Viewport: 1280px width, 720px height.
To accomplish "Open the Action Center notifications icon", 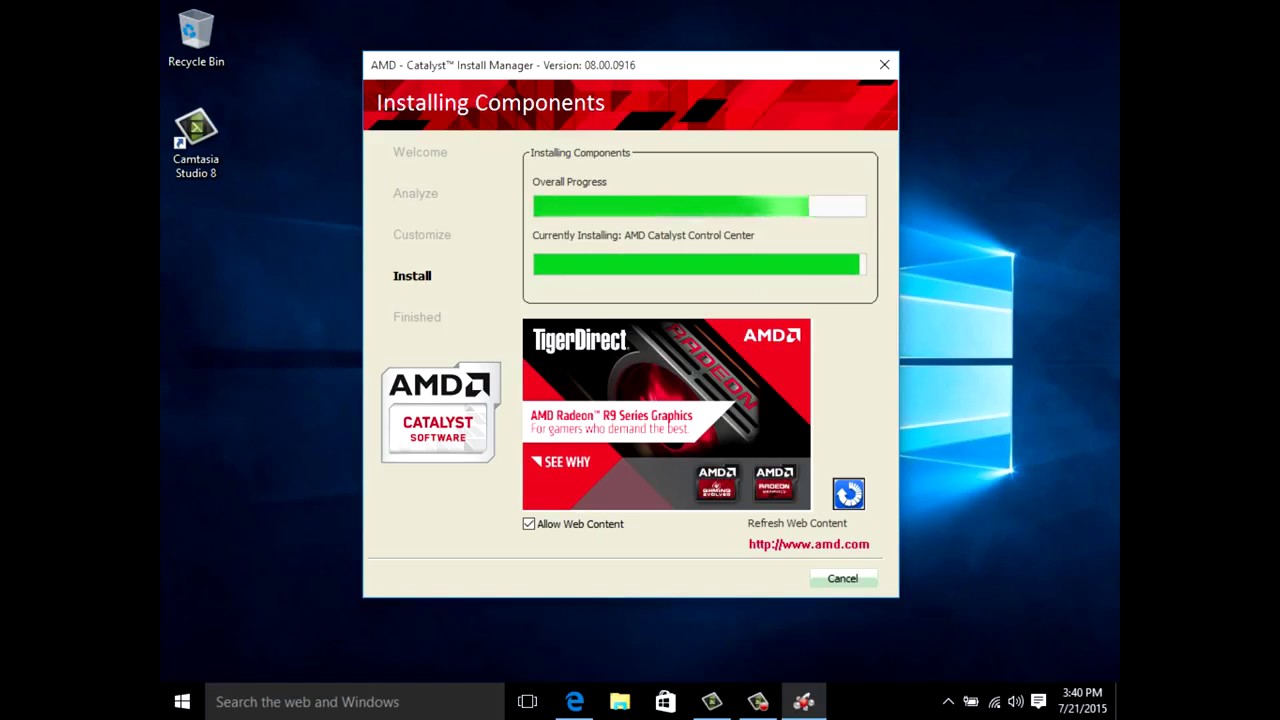I will [x=1039, y=702].
